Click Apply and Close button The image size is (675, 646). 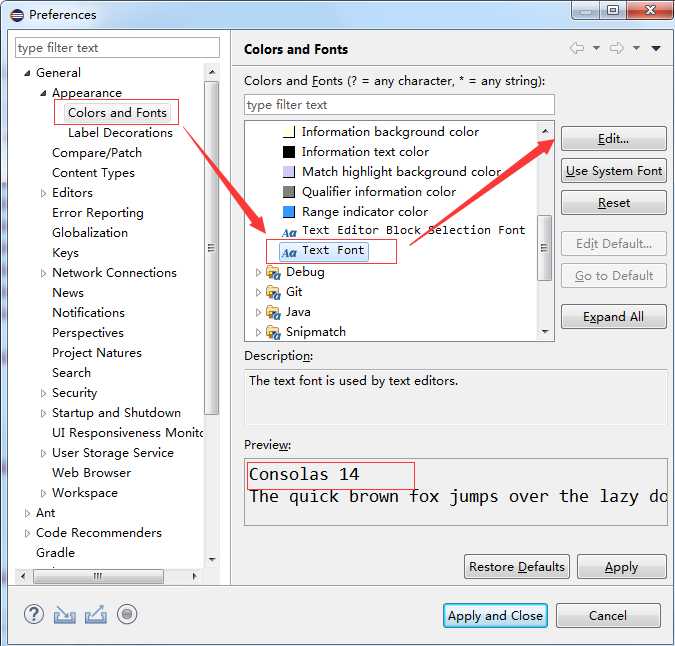click(x=495, y=615)
